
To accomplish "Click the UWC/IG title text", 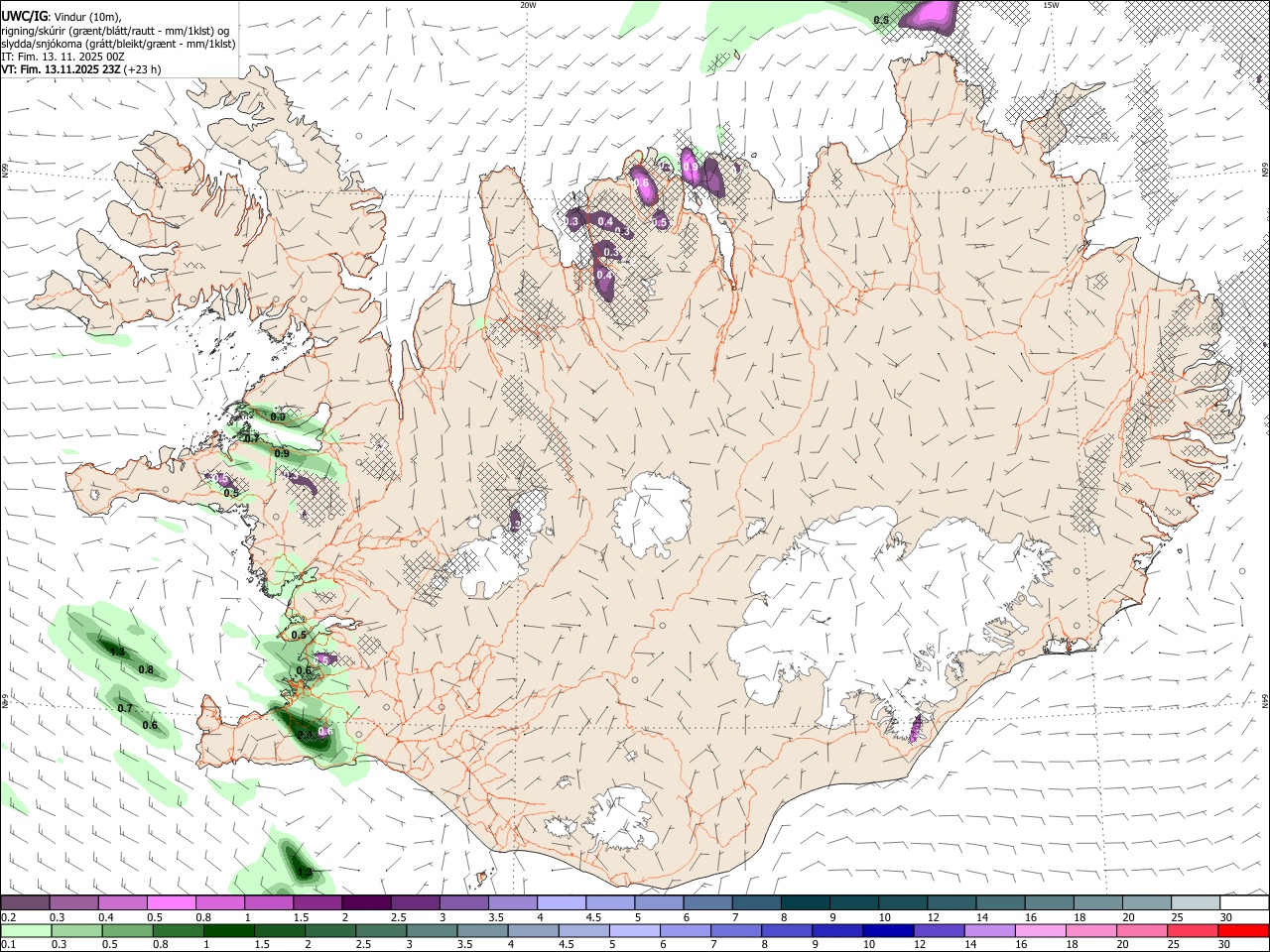I will (x=24, y=16).
